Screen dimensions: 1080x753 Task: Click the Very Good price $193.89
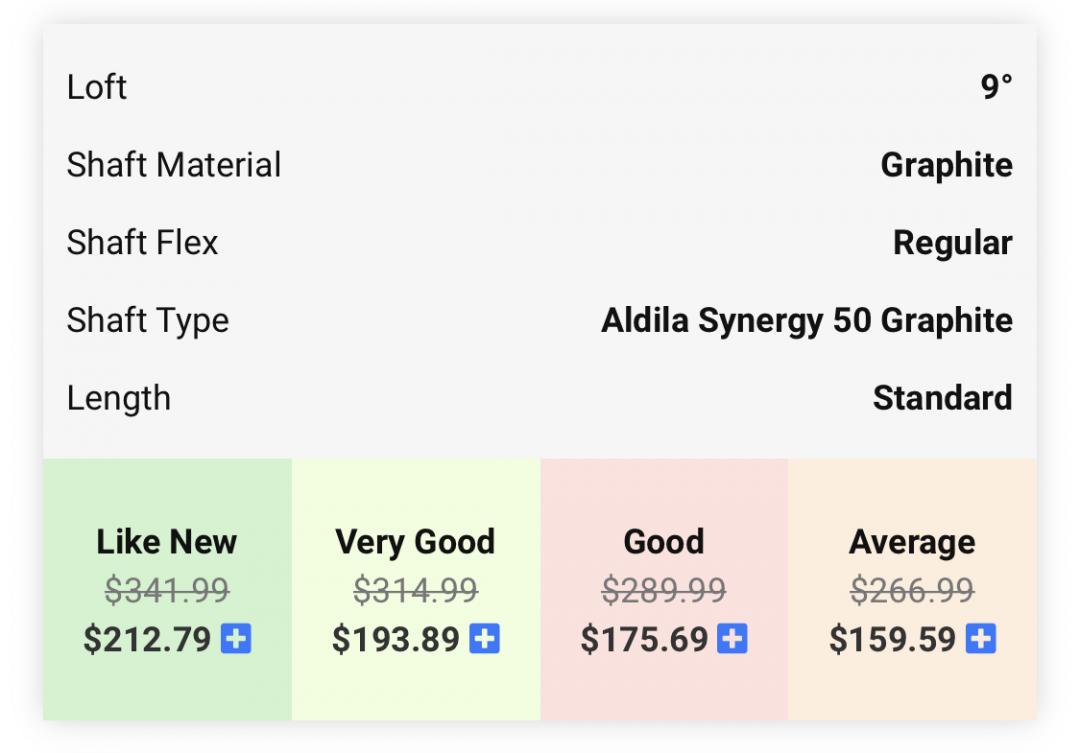[x=395, y=639]
